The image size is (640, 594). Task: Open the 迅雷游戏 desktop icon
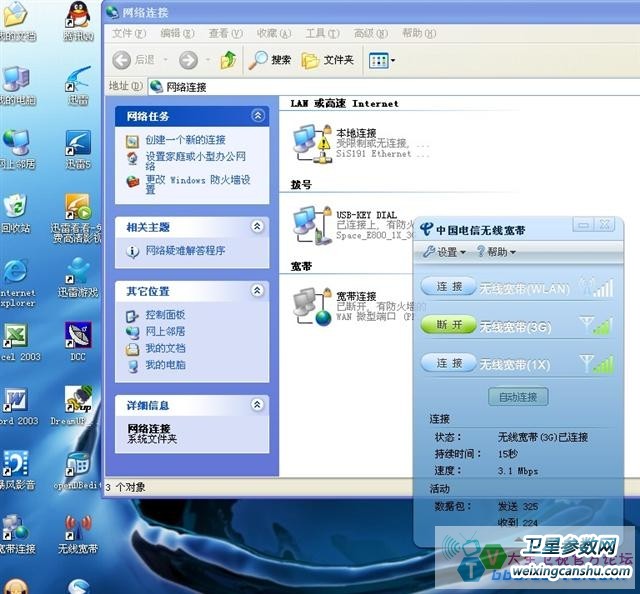tap(78, 277)
